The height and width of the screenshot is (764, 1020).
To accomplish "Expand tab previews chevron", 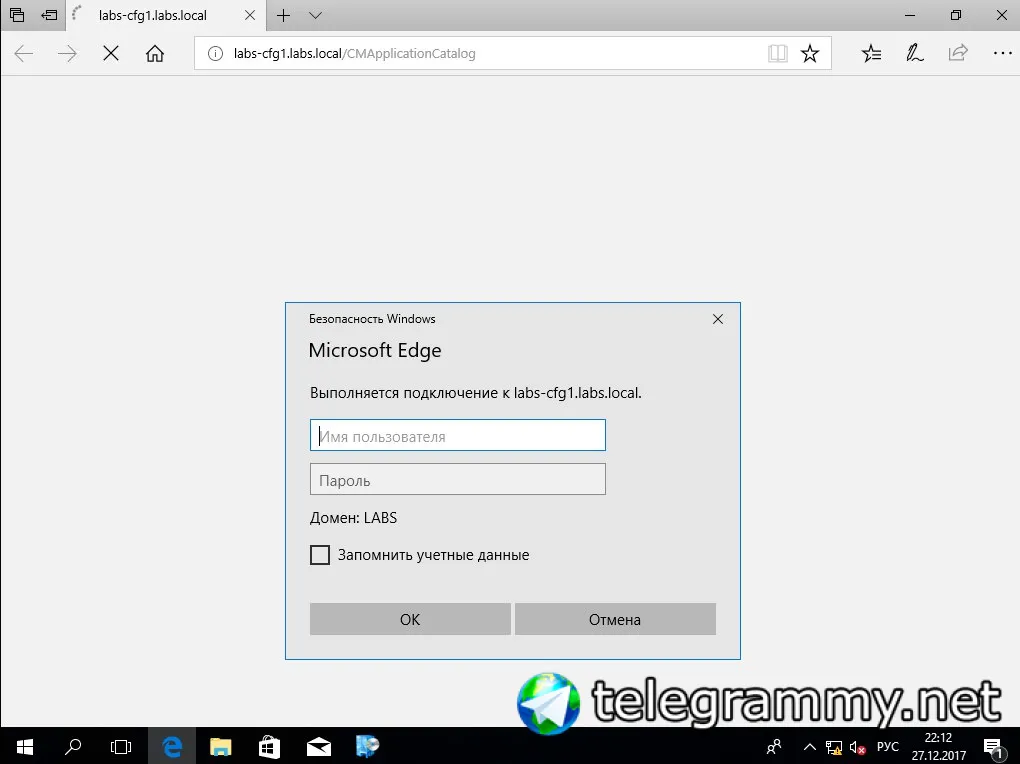I will (315, 15).
